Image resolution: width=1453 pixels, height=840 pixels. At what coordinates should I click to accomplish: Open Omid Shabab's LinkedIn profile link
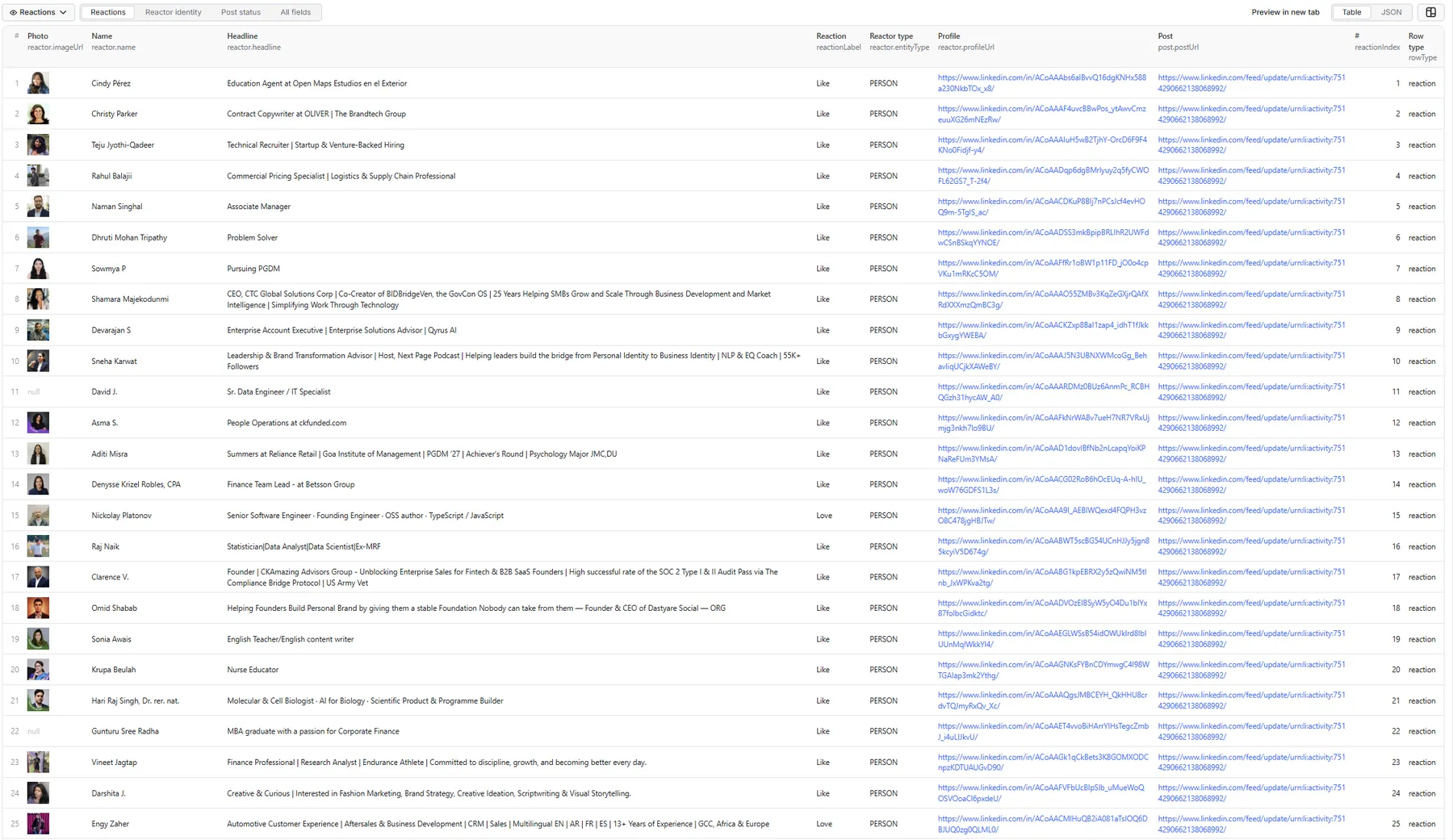coord(1042,608)
